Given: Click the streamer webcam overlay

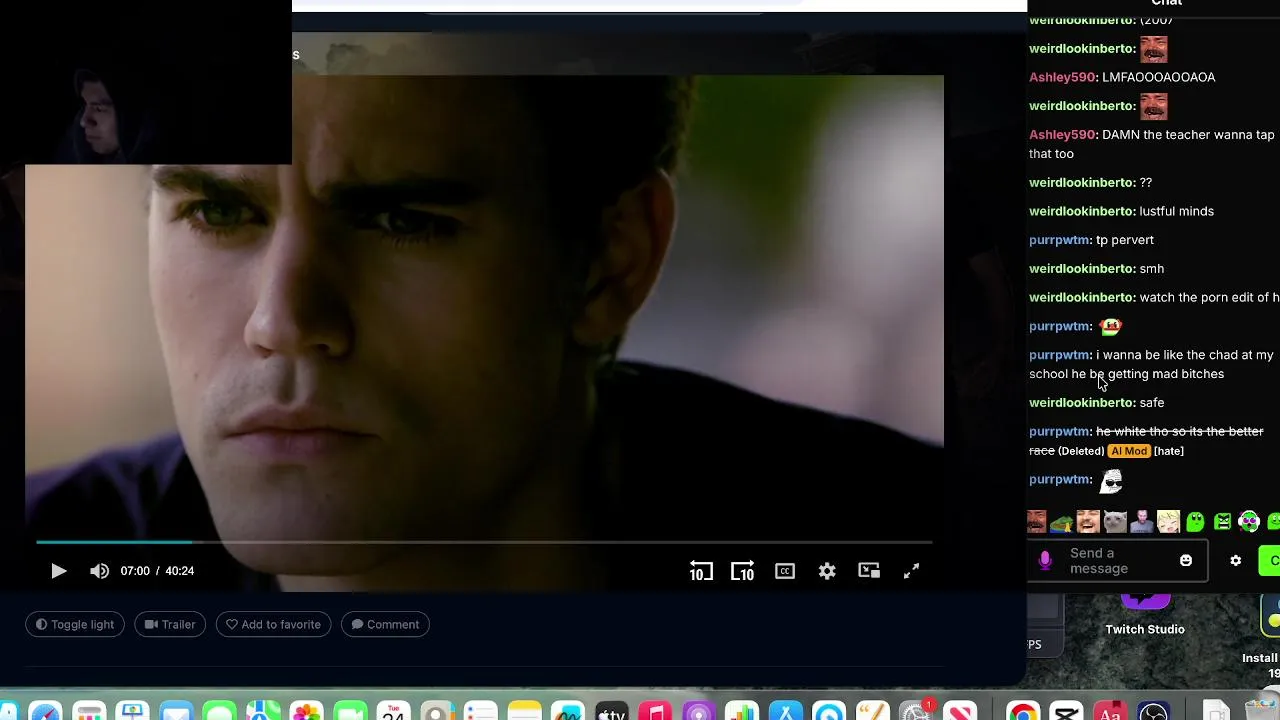Looking at the screenshot, I should (x=146, y=82).
